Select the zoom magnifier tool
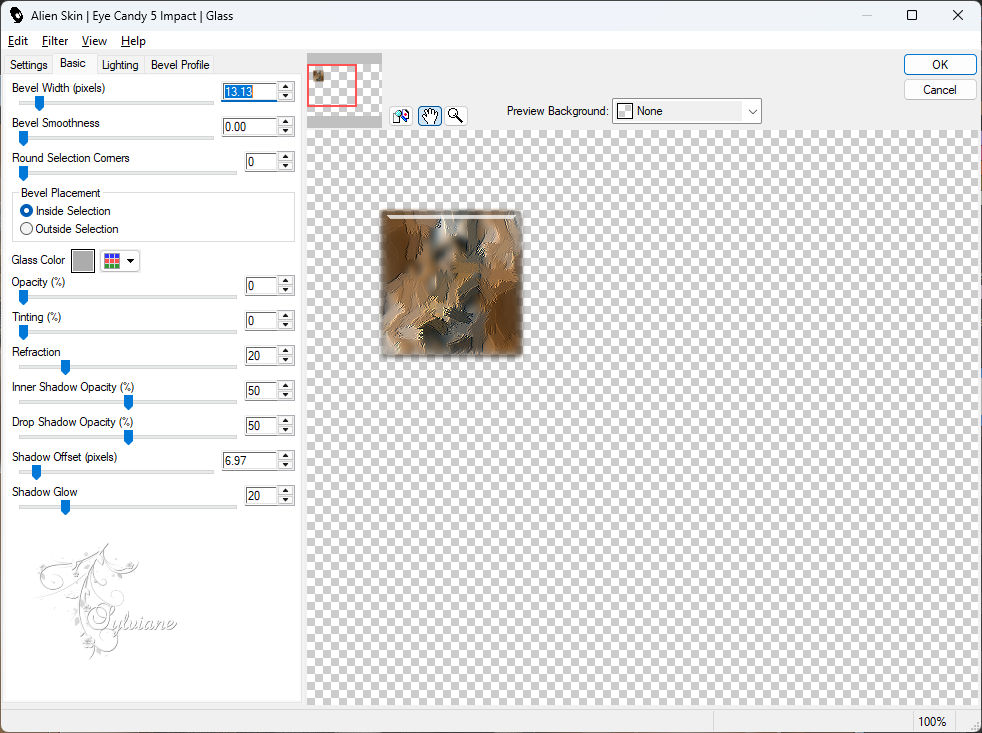 pyautogui.click(x=456, y=116)
